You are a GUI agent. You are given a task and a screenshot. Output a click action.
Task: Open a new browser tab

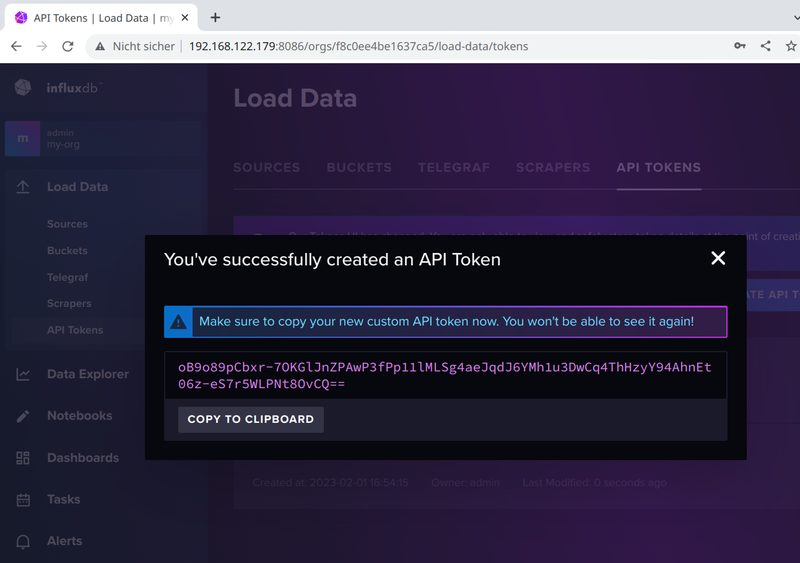pyautogui.click(x=215, y=18)
